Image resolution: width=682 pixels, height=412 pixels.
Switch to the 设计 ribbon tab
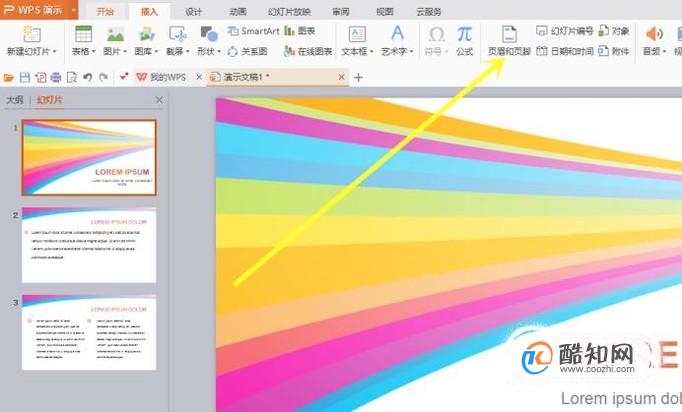coord(193,12)
